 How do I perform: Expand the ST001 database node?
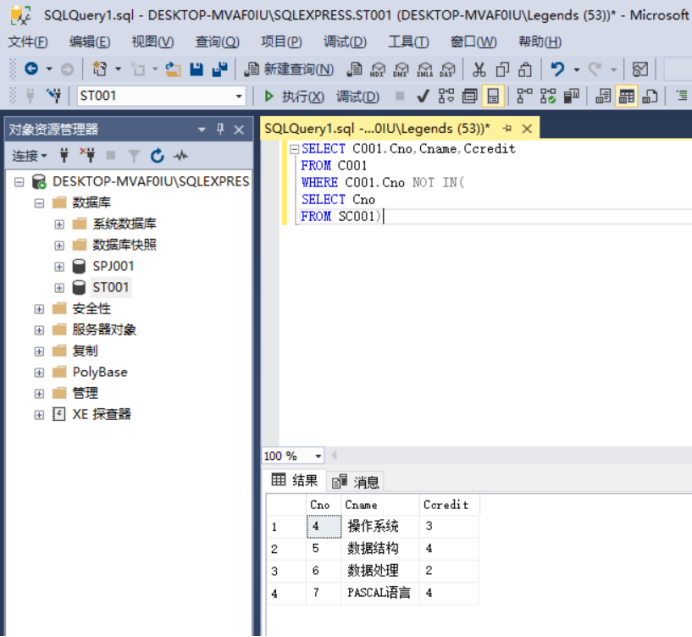59,288
